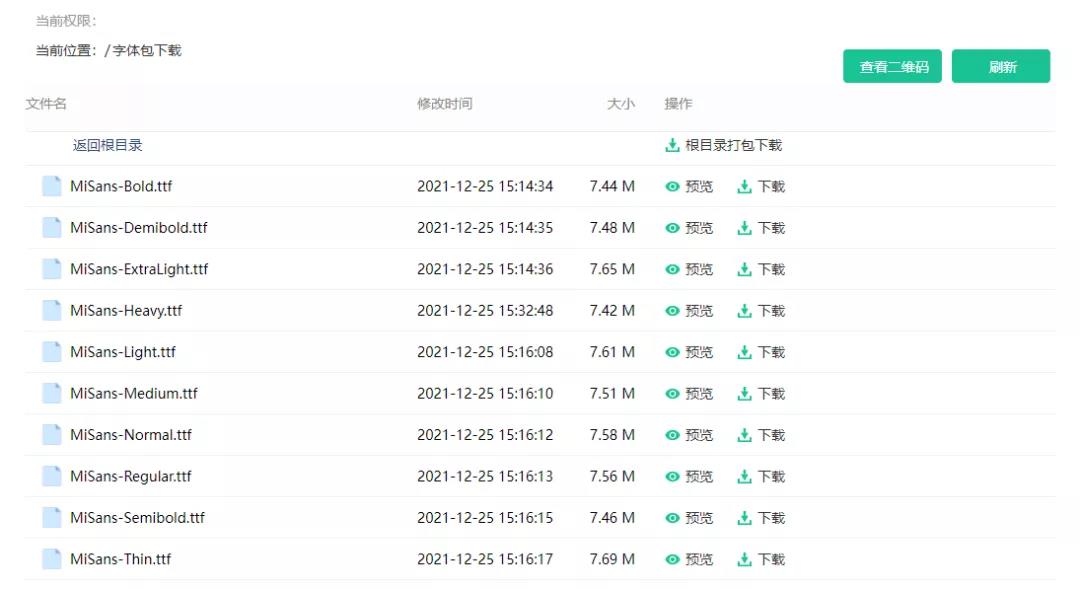Click download icon for MiSans-Semibold.ttf

coord(744,517)
